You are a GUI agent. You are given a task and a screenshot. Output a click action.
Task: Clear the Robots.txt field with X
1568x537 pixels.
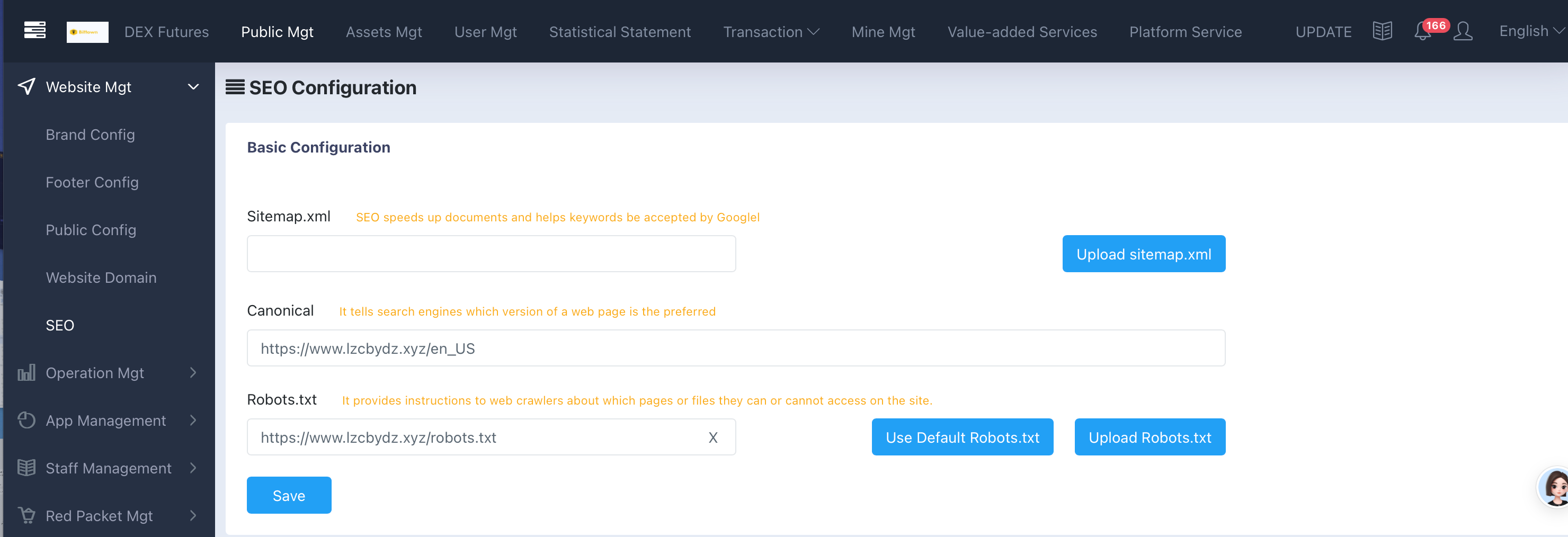pos(713,437)
